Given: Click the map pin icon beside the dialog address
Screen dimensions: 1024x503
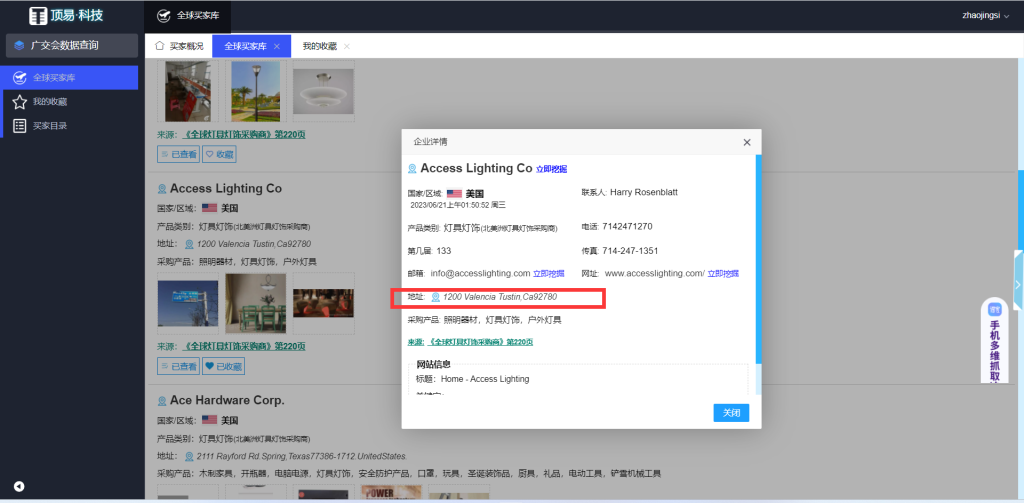Looking at the screenshot, I should [x=435, y=297].
